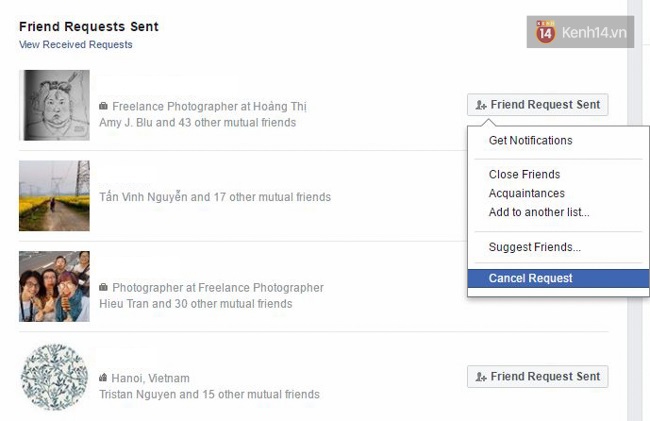This screenshot has width=650, height=421.
Task: Click Cancel Request in the menu
Action: (558, 278)
